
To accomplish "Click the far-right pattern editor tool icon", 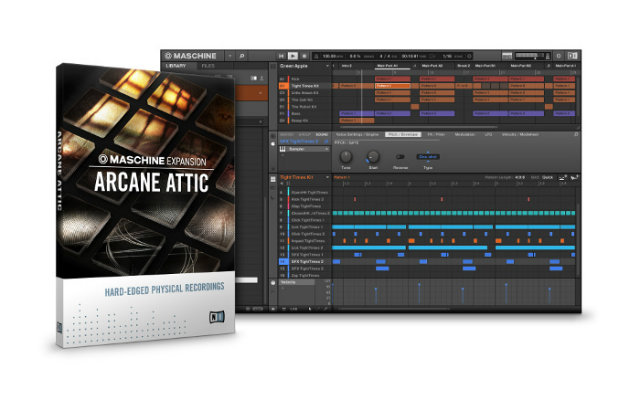I will (574, 178).
